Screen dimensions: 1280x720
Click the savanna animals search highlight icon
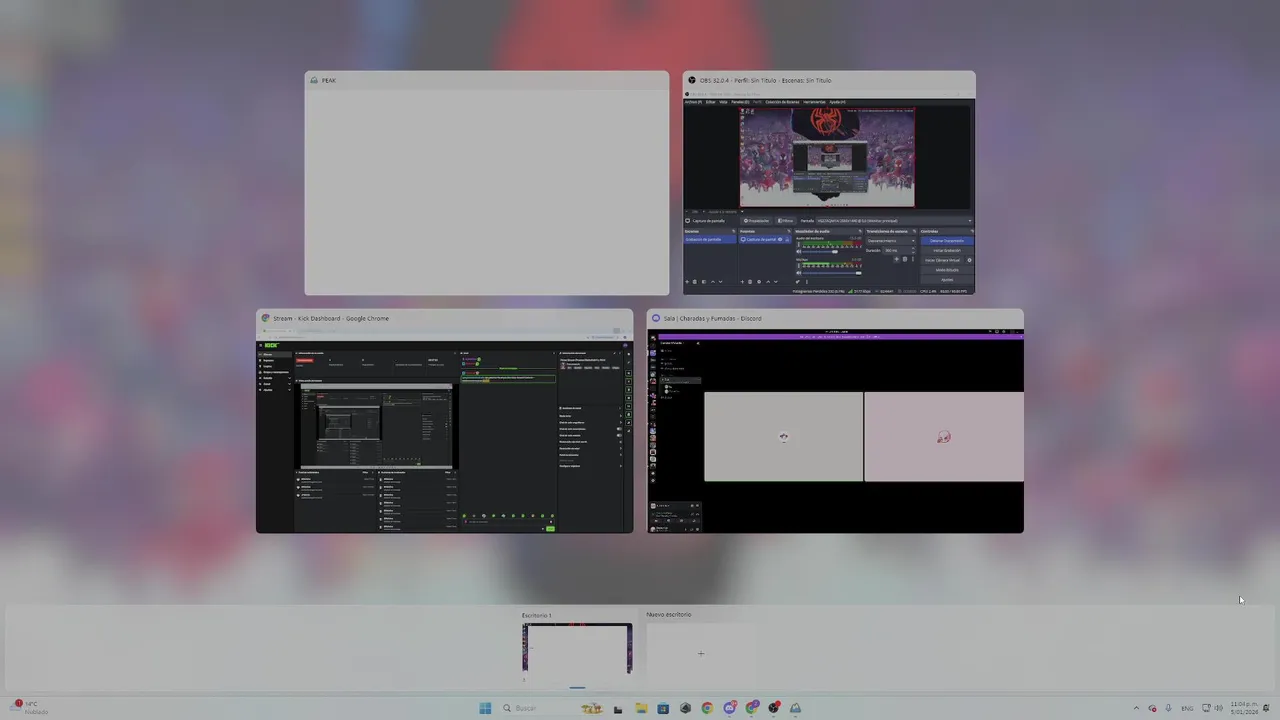[x=592, y=708]
